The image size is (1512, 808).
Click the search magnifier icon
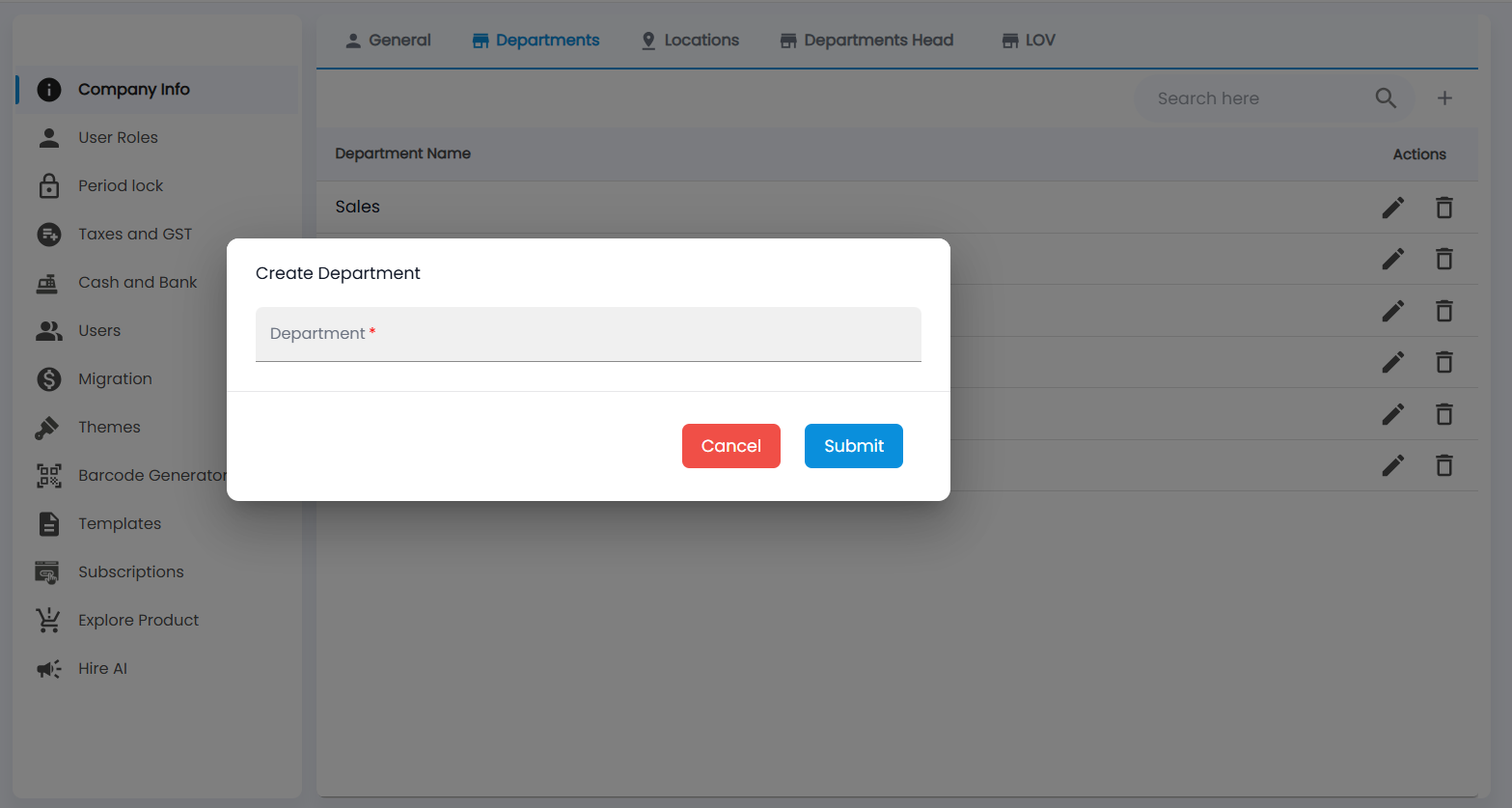click(1386, 98)
